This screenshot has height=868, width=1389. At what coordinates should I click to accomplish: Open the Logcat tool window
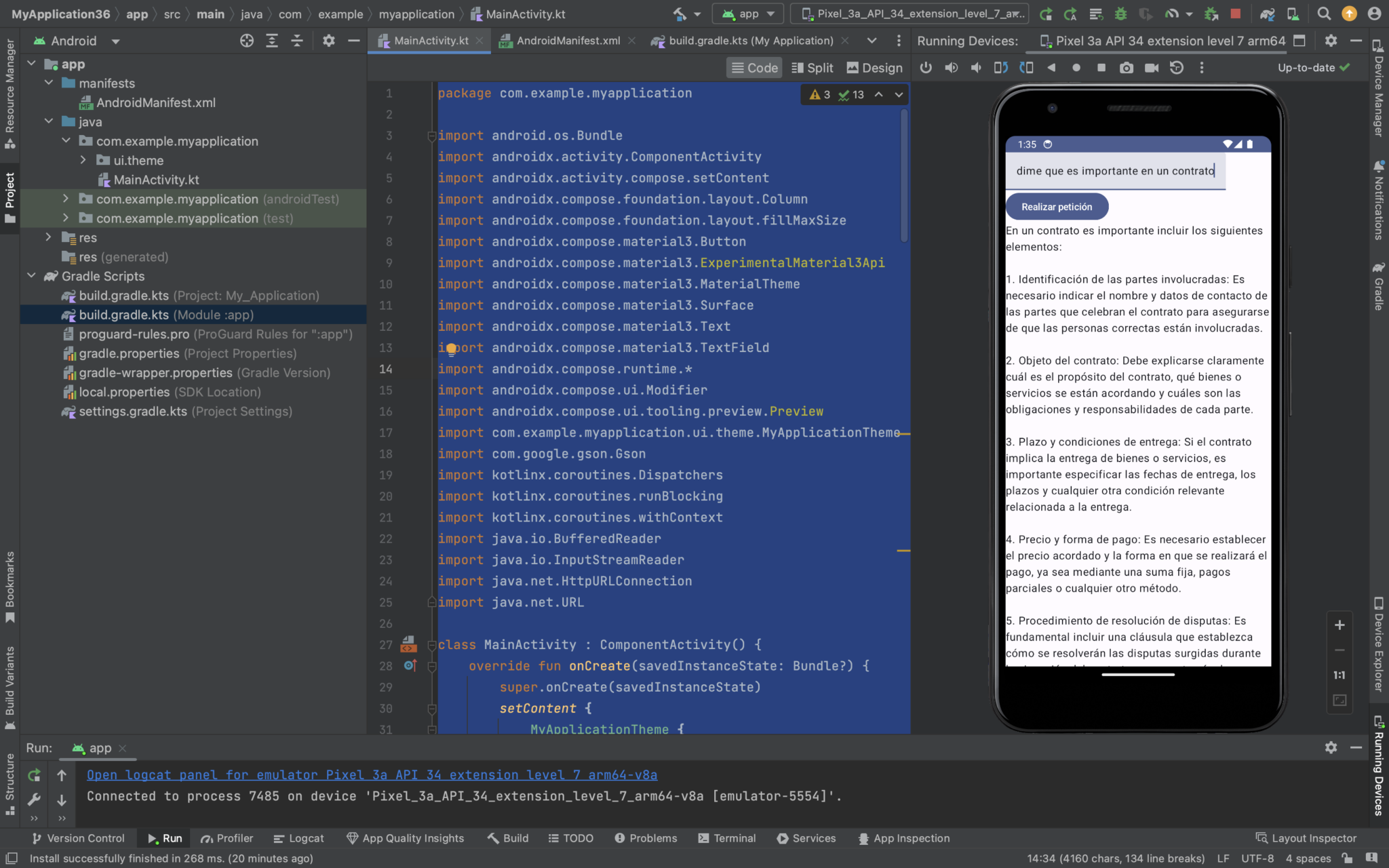(298, 838)
